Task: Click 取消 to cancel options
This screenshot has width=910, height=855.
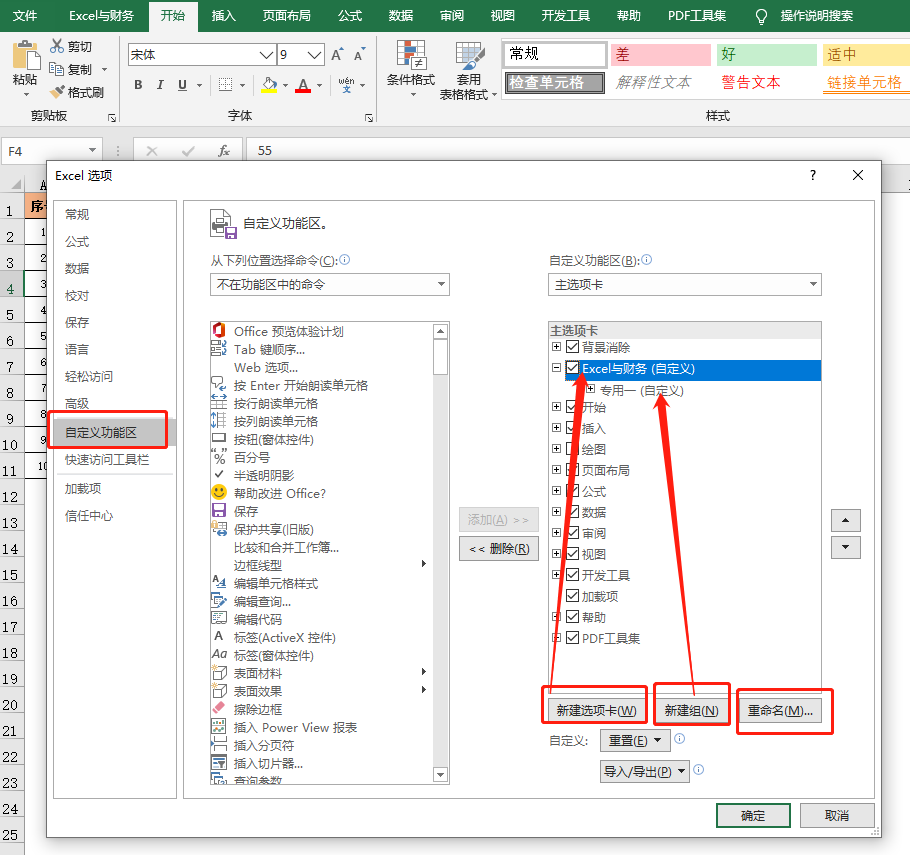Action: 837,816
